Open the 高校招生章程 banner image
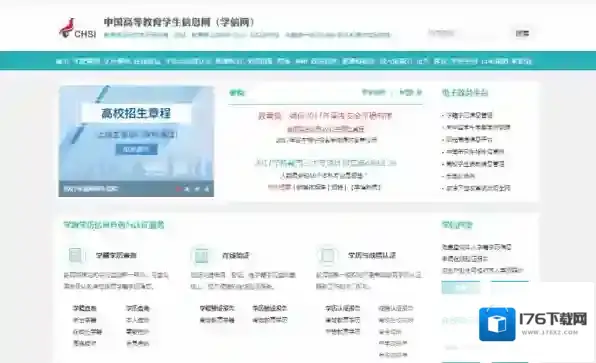Screen dimensions: 596x363 (x=136, y=141)
